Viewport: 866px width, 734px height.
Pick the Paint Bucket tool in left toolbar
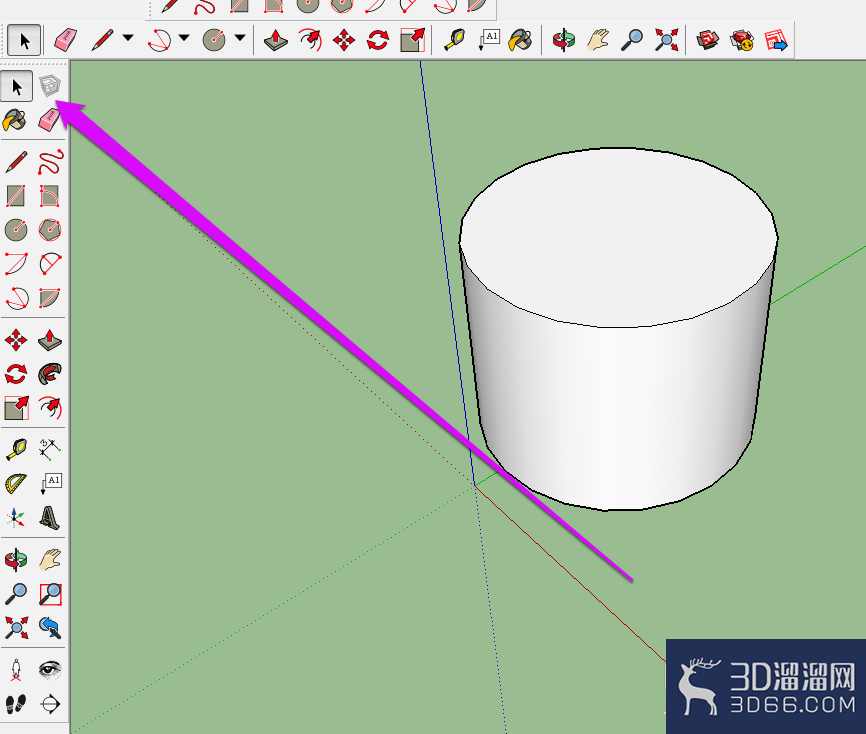tap(15, 119)
